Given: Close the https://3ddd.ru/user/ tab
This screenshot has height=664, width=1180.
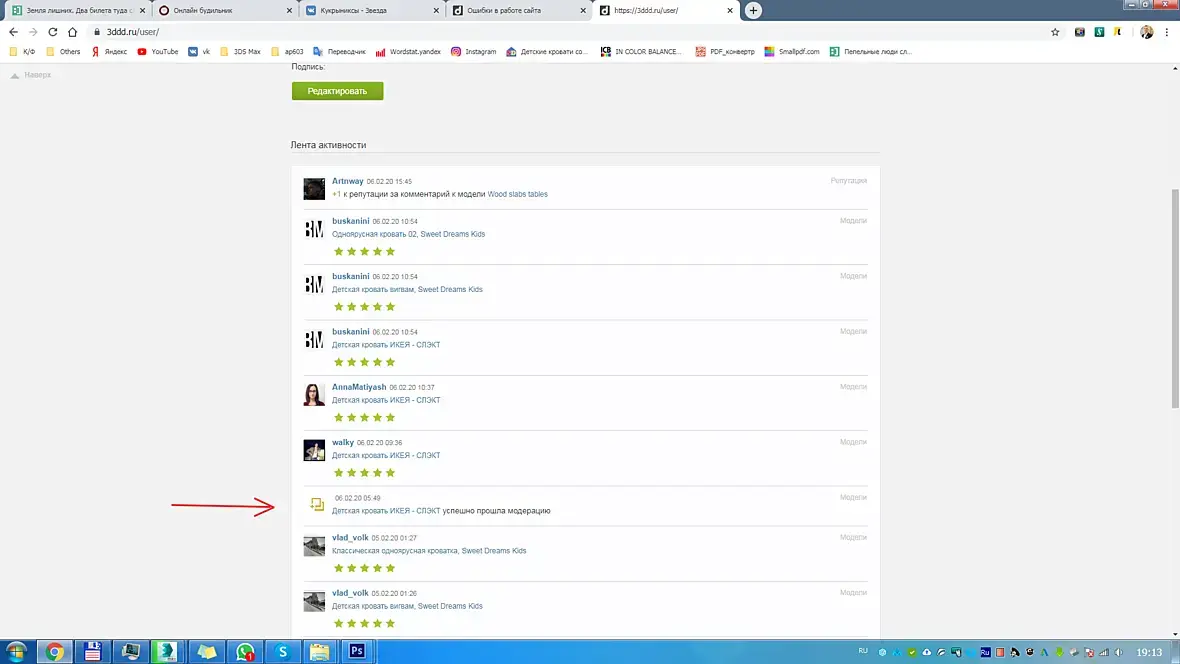Looking at the screenshot, I should tap(729, 11).
